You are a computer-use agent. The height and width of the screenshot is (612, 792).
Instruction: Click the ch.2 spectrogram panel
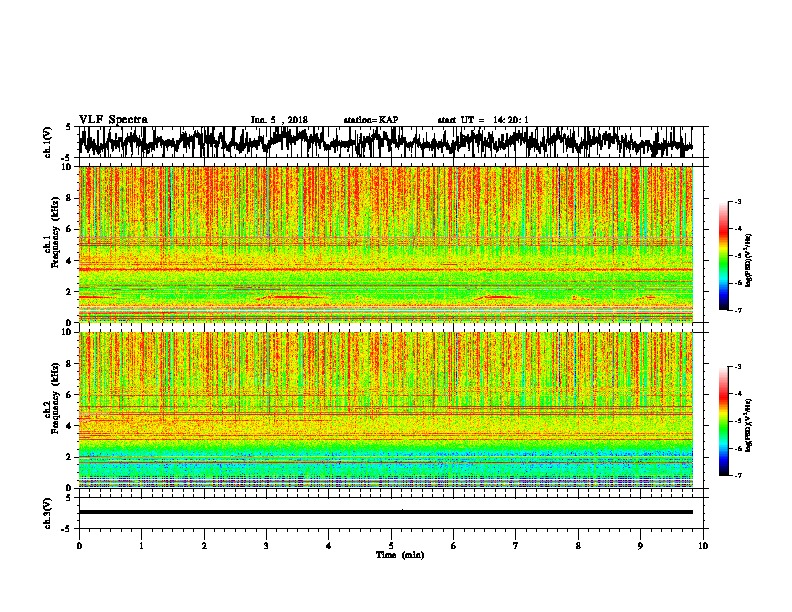coord(385,410)
